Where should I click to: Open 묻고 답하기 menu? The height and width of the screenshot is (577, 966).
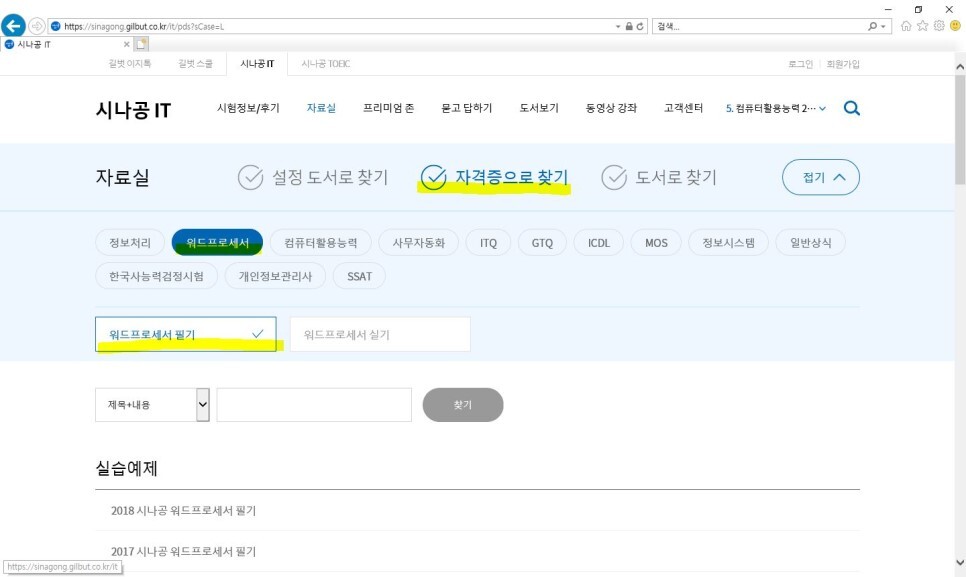[466, 108]
